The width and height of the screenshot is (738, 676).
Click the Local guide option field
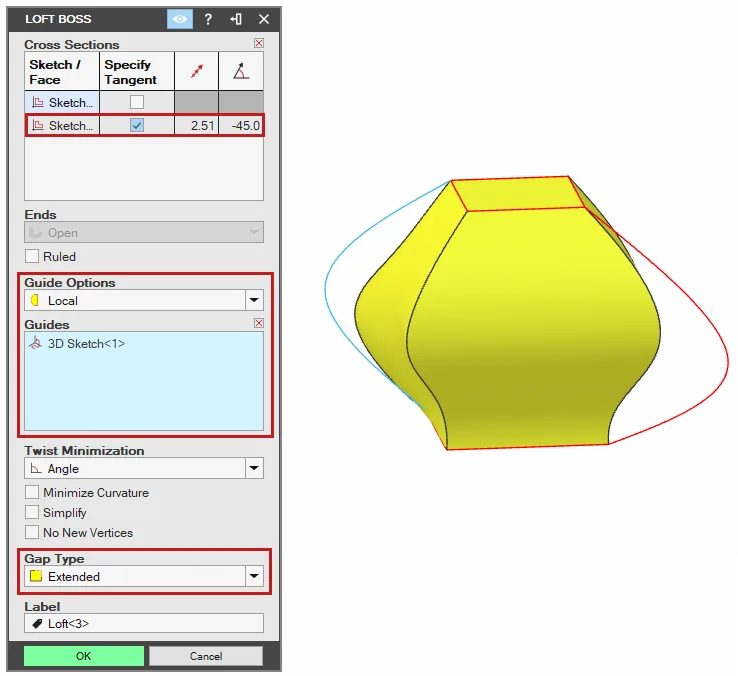(135, 300)
